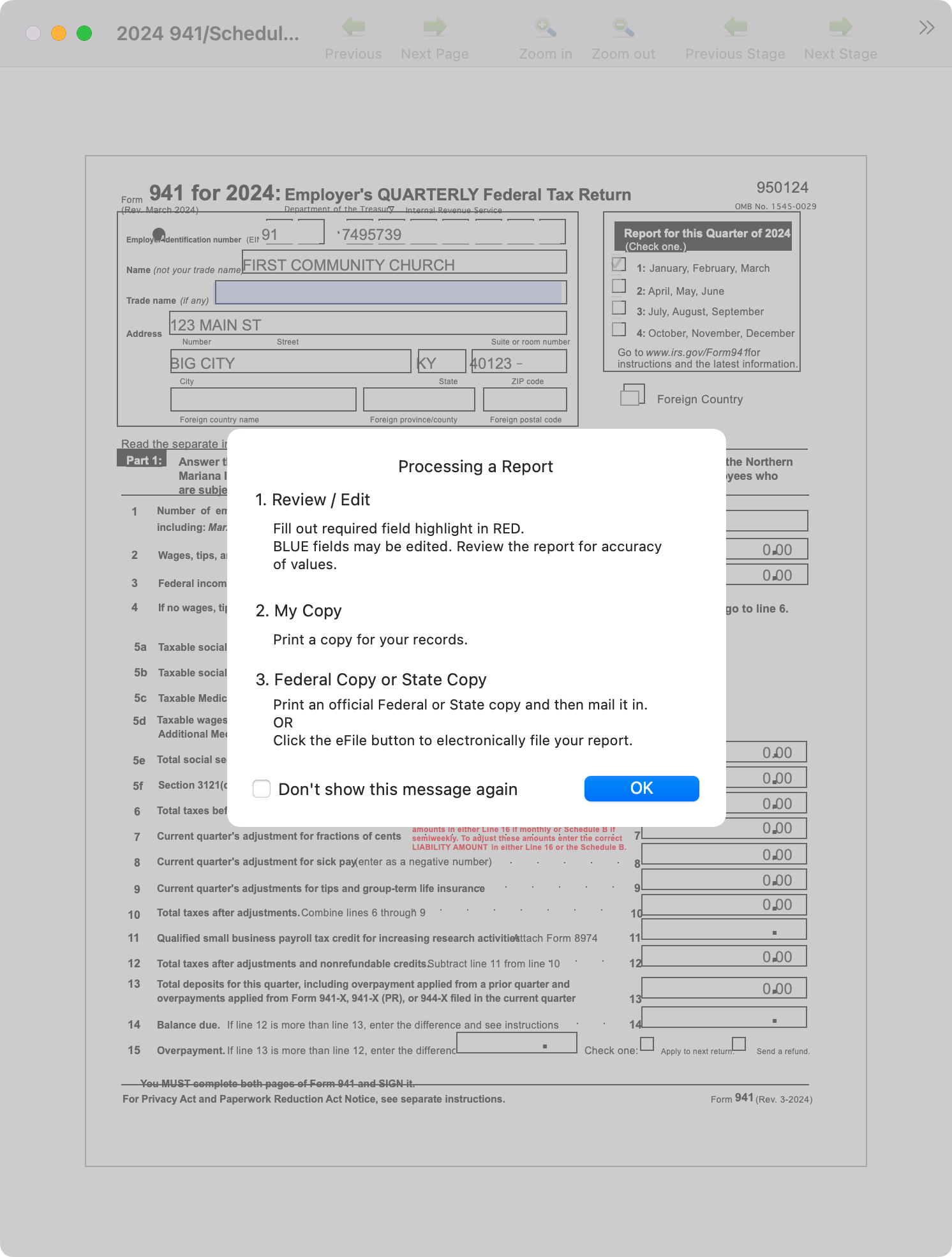Go to Previous Stage arrow icon
This screenshot has height=1257, width=952.
coord(735,27)
